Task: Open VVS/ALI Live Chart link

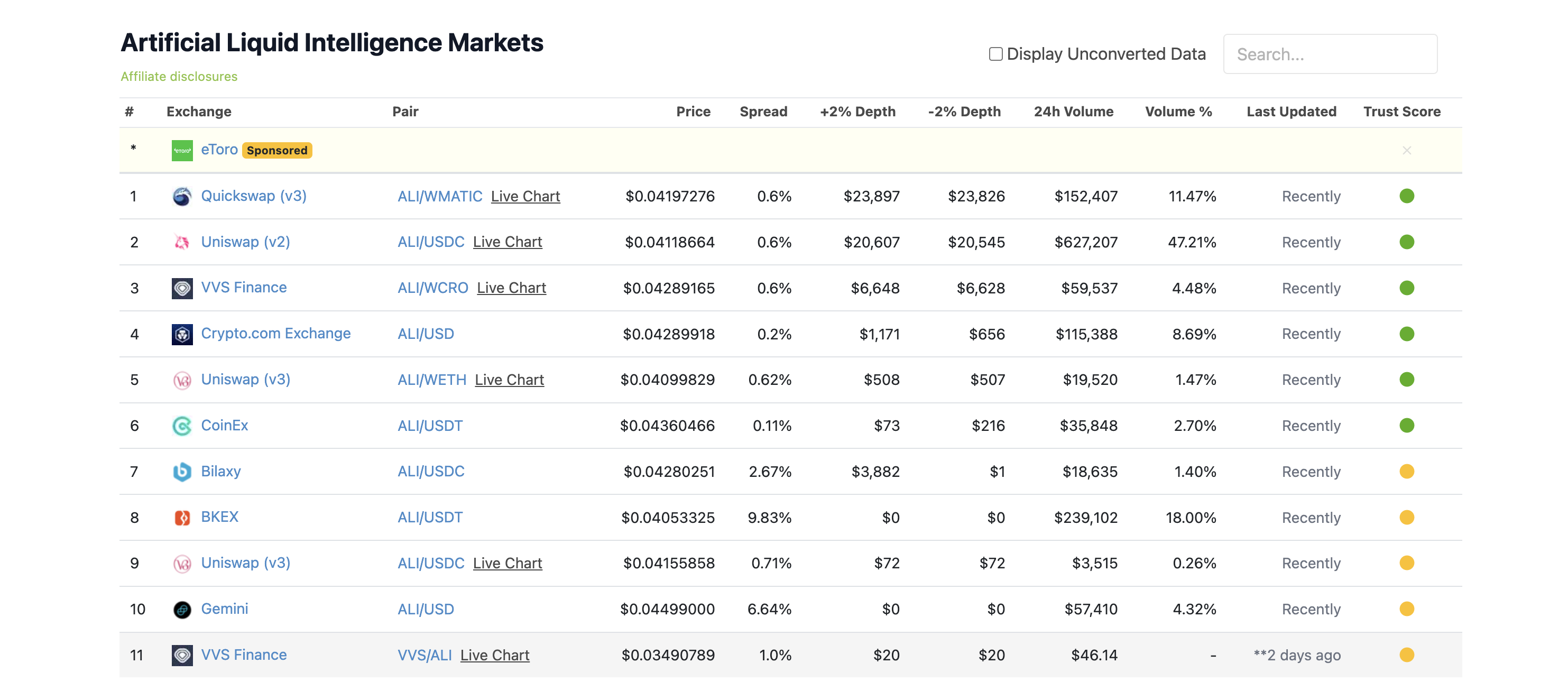Action: [494, 656]
